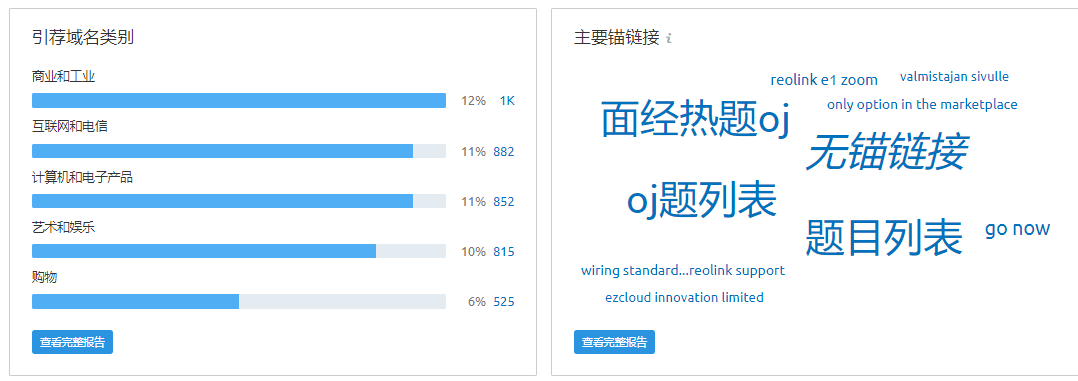Click 'valmistajan sivulle' anchor text

coord(954,76)
